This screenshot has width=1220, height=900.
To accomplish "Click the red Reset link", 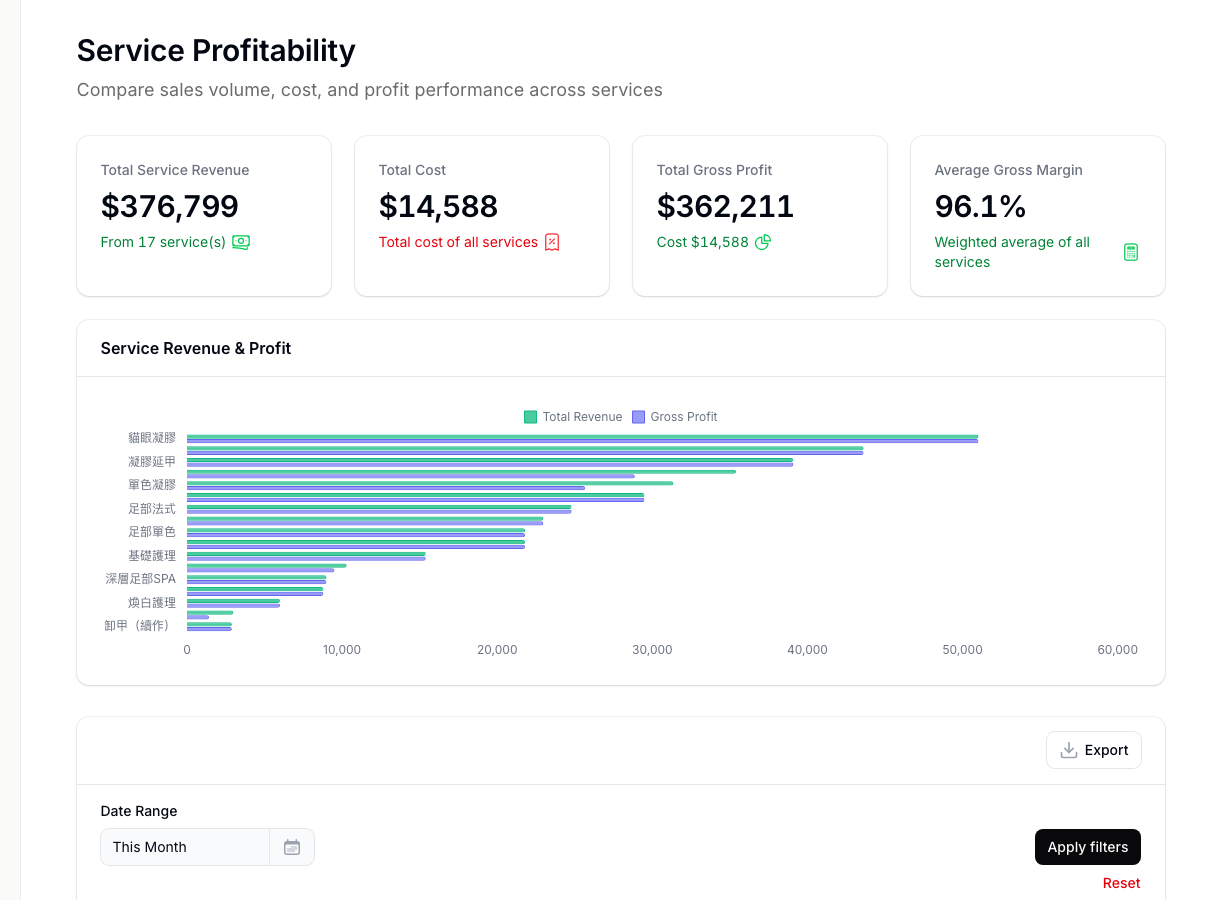I will (x=1121, y=882).
